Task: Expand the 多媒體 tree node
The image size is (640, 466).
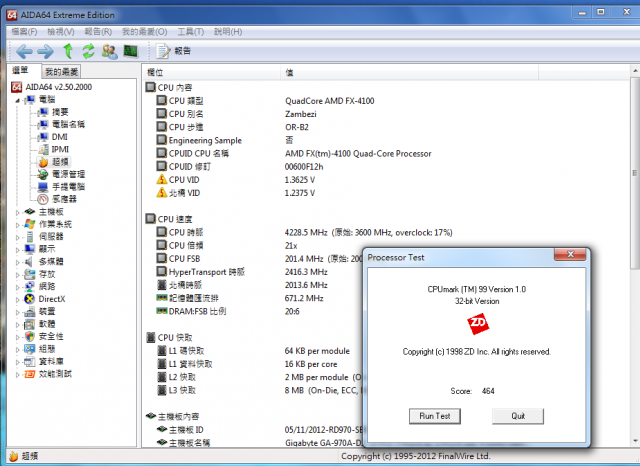Action: (17, 262)
